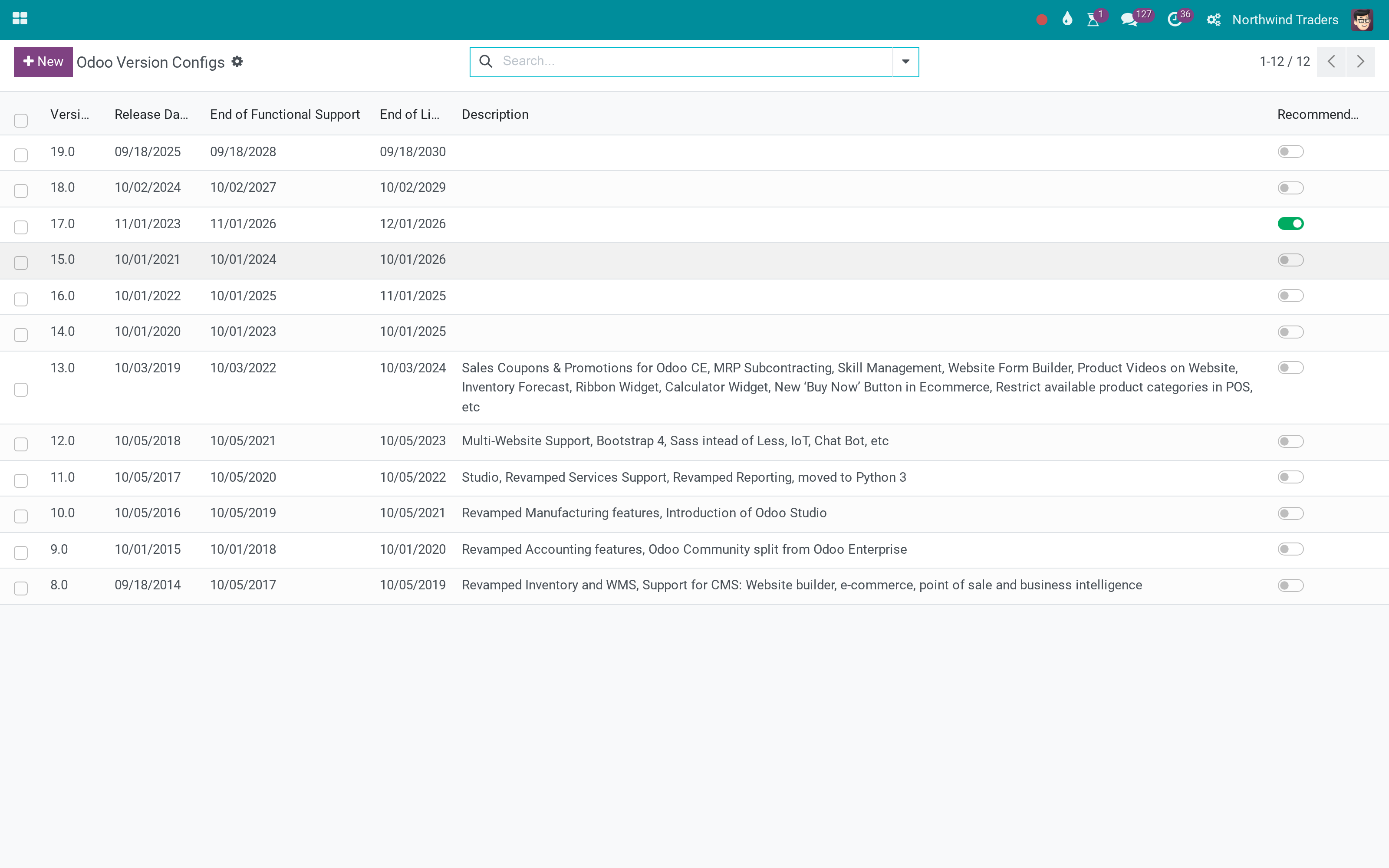The image size is (1389, 868).
Task: Sort by the Recommended column header
Action: pos(1318,114)
